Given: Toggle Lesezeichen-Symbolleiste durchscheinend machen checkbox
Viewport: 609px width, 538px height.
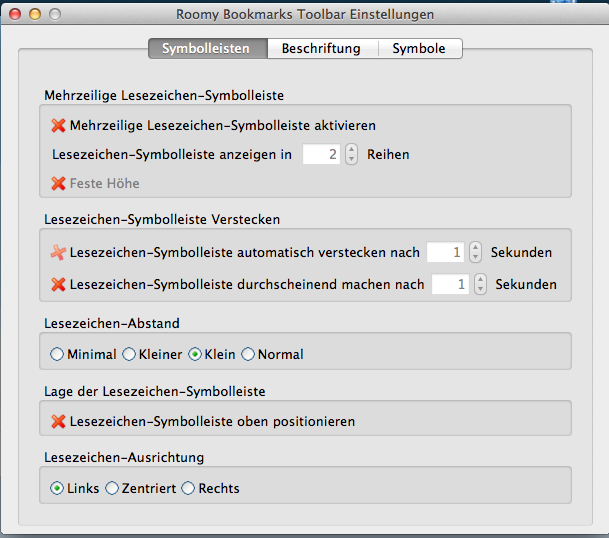Looking at the screenshot, I should pyautogui.click(x=58, y=284).
